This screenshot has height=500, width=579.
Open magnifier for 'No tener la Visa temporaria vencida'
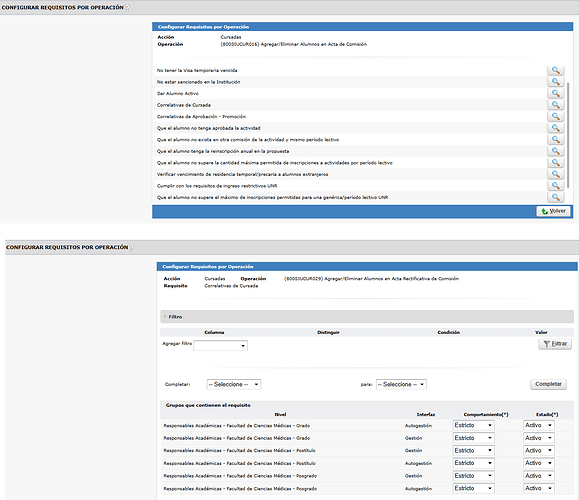(555, 70)
